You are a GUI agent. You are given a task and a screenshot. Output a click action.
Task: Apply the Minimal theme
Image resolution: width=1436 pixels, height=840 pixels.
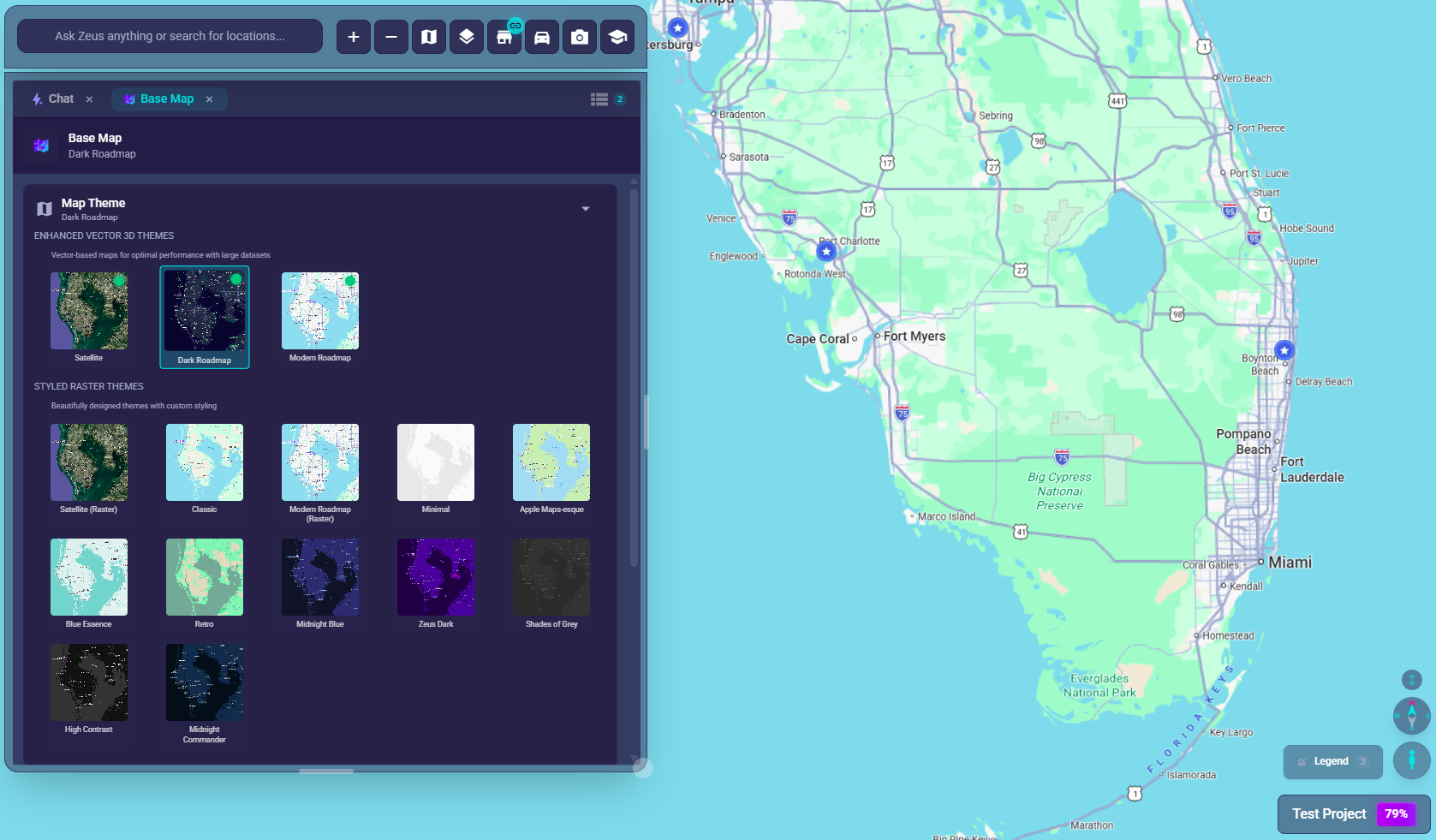tap(436, 468)
